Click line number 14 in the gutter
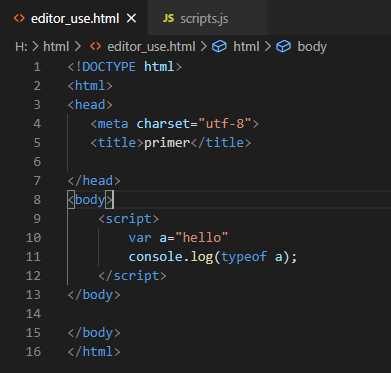Screen dimensions: 391x373 pyautogui.click(x=33, y=314)
